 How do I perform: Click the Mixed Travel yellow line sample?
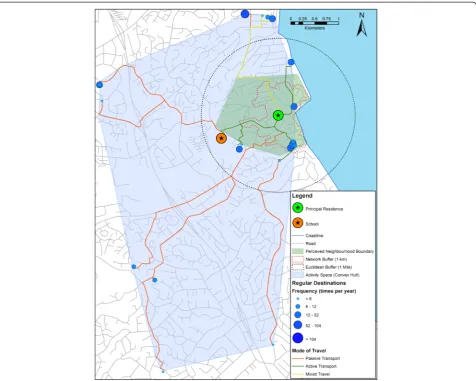pos(298,374)
